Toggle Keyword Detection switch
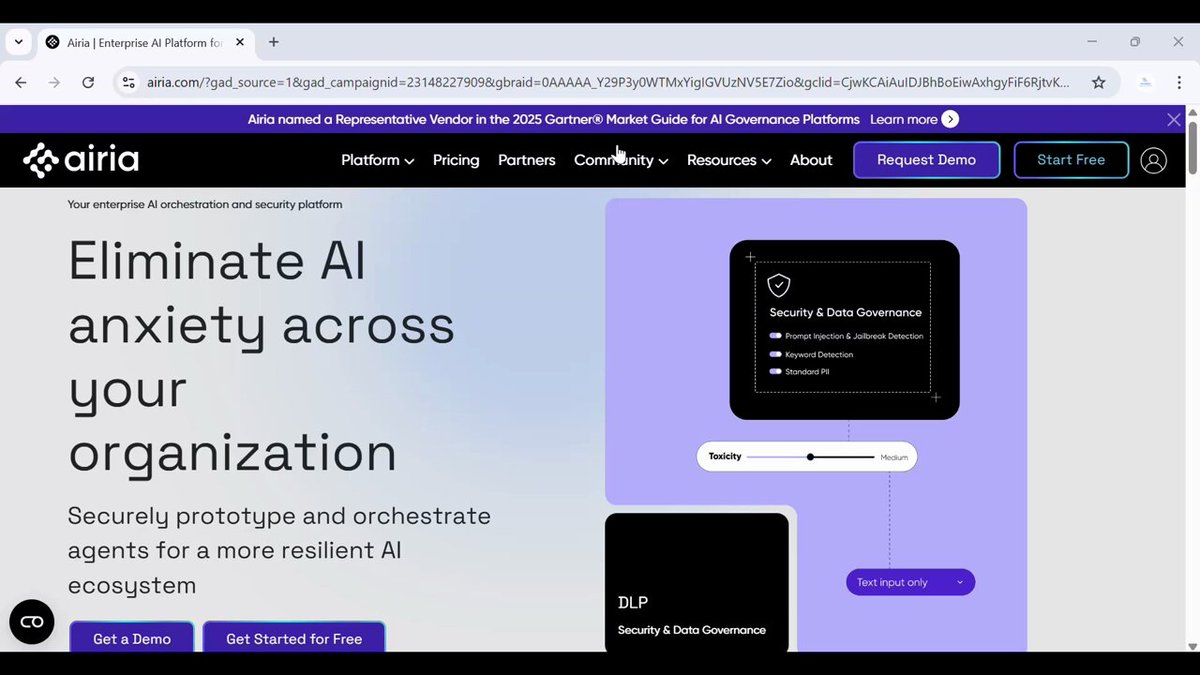The height and width of the screenshot is (675, 1200). click(775, 354)
